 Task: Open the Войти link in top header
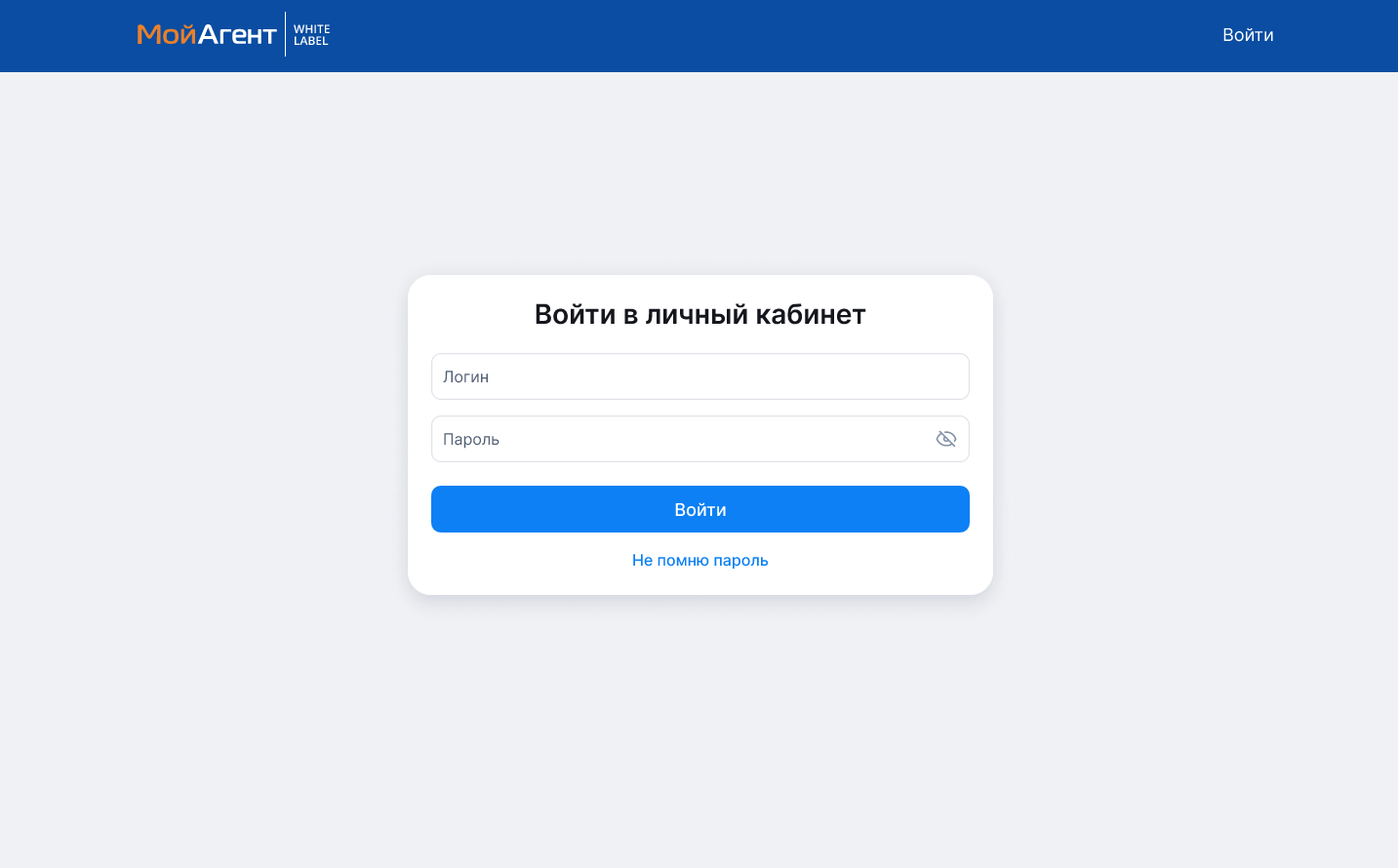click(1248, 35)
